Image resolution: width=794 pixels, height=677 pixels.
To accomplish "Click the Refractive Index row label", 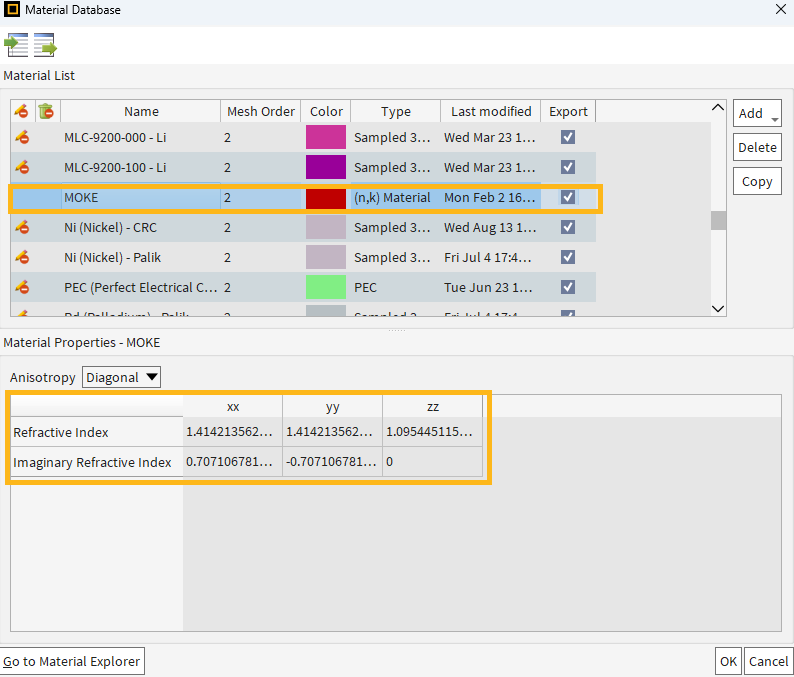I will click(x=61, y=432).
